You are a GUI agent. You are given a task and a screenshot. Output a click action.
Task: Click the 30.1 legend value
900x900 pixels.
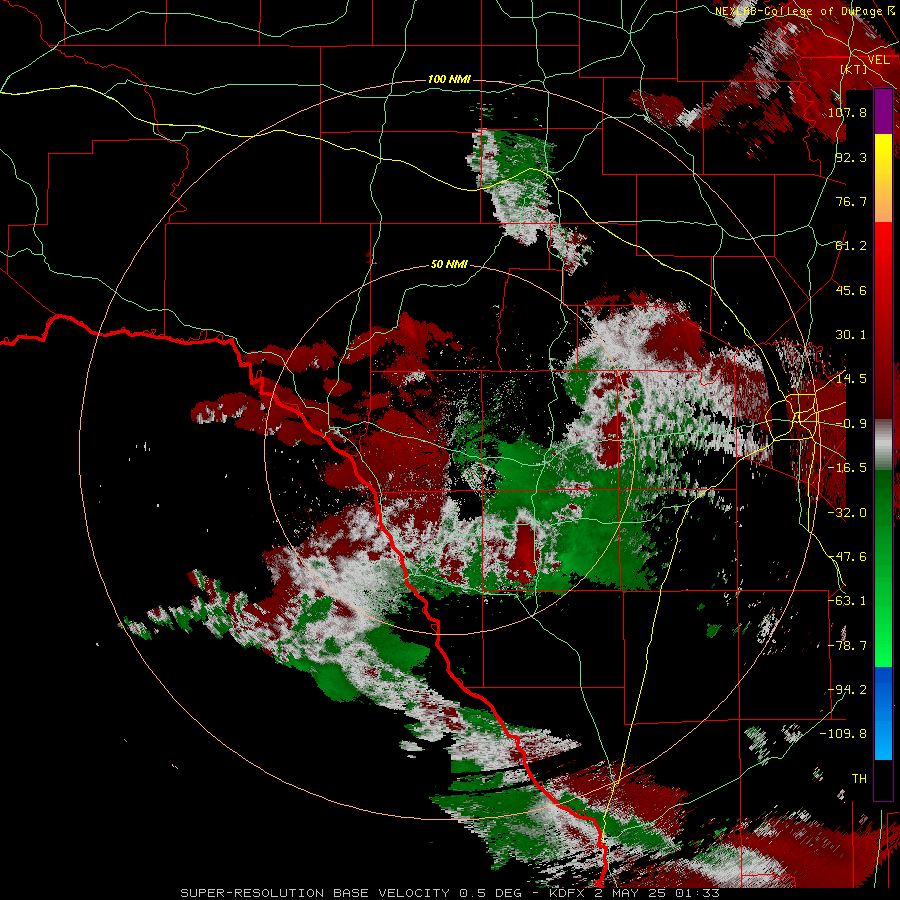851,335
